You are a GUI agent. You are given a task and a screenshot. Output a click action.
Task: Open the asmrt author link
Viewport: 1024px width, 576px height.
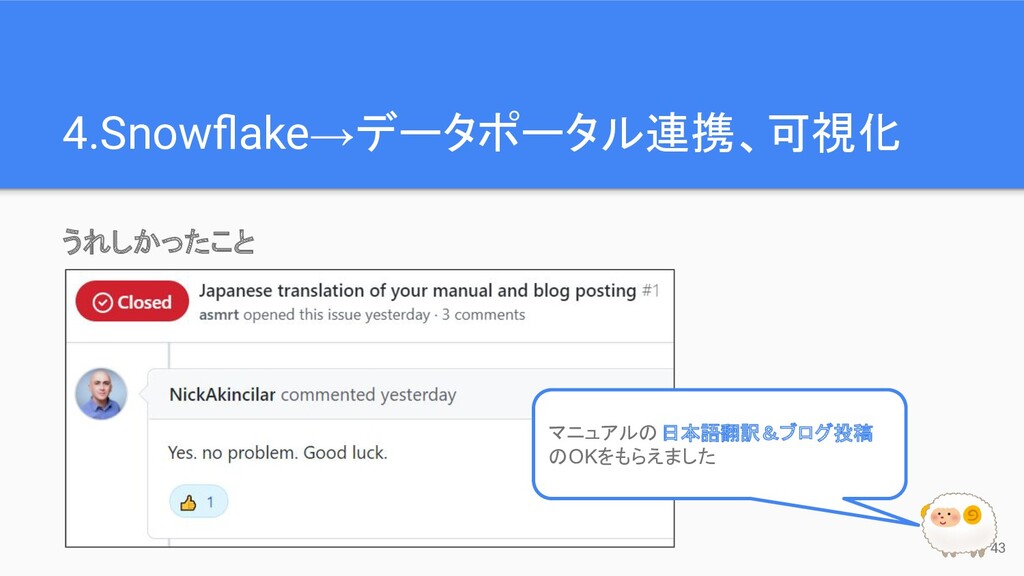219,315
